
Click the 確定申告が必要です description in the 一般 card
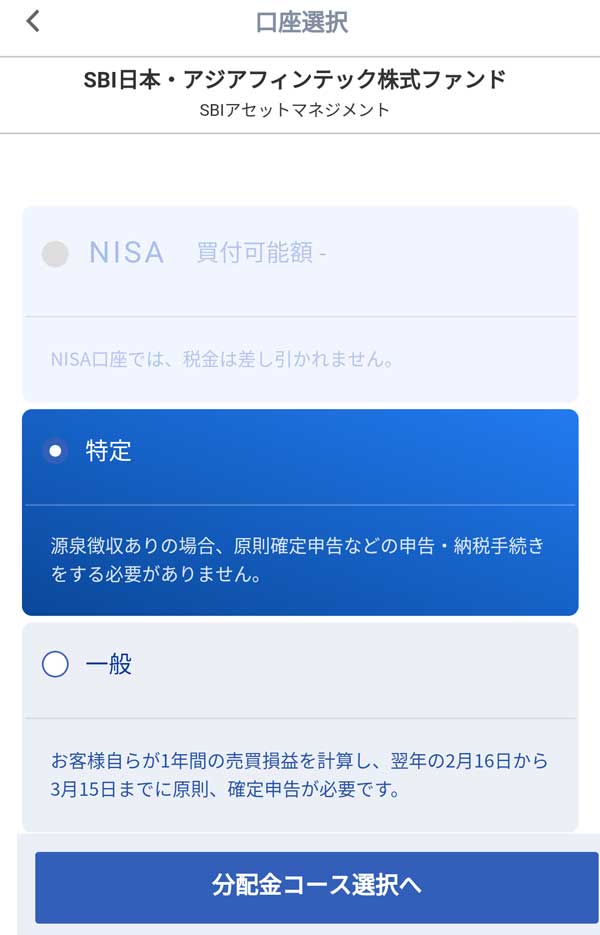(298, 775)
